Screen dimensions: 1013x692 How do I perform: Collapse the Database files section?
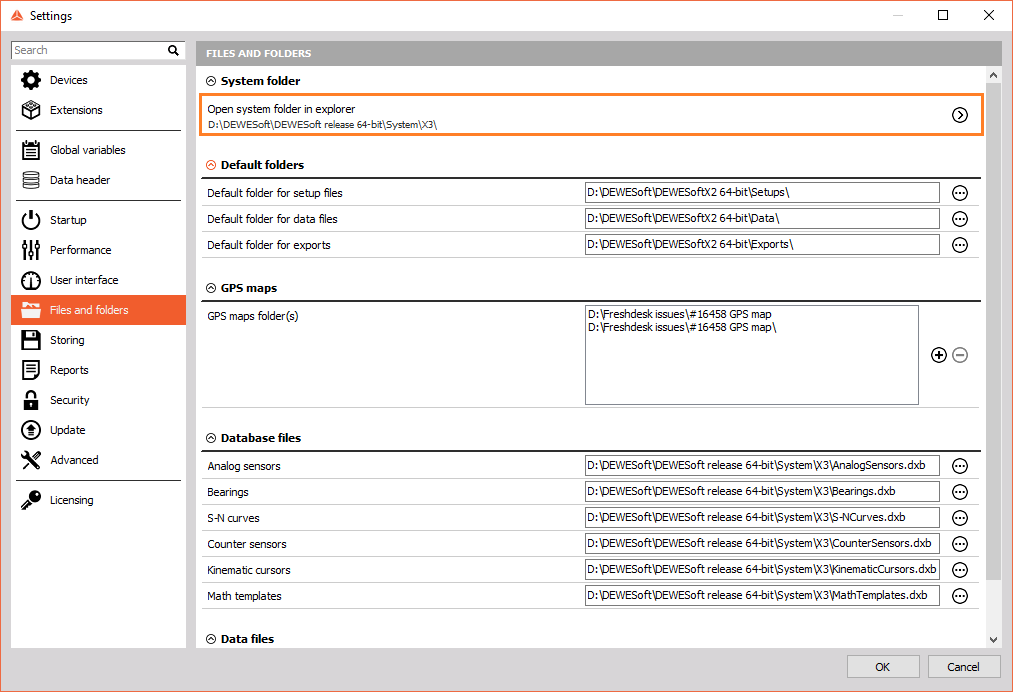pos(211,438)
